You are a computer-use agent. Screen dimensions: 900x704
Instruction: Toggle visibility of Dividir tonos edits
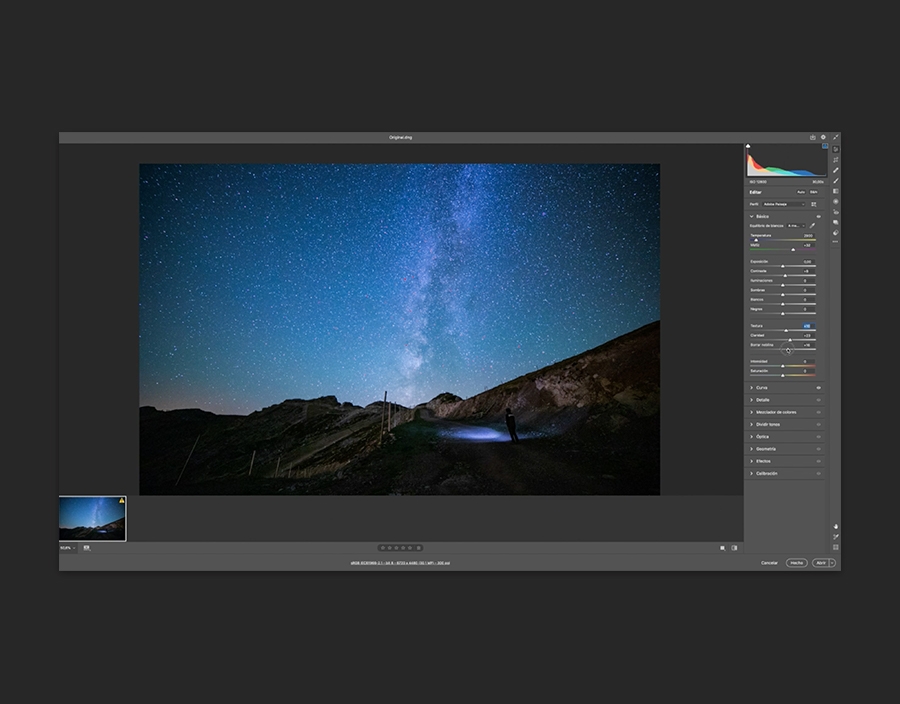818,425
